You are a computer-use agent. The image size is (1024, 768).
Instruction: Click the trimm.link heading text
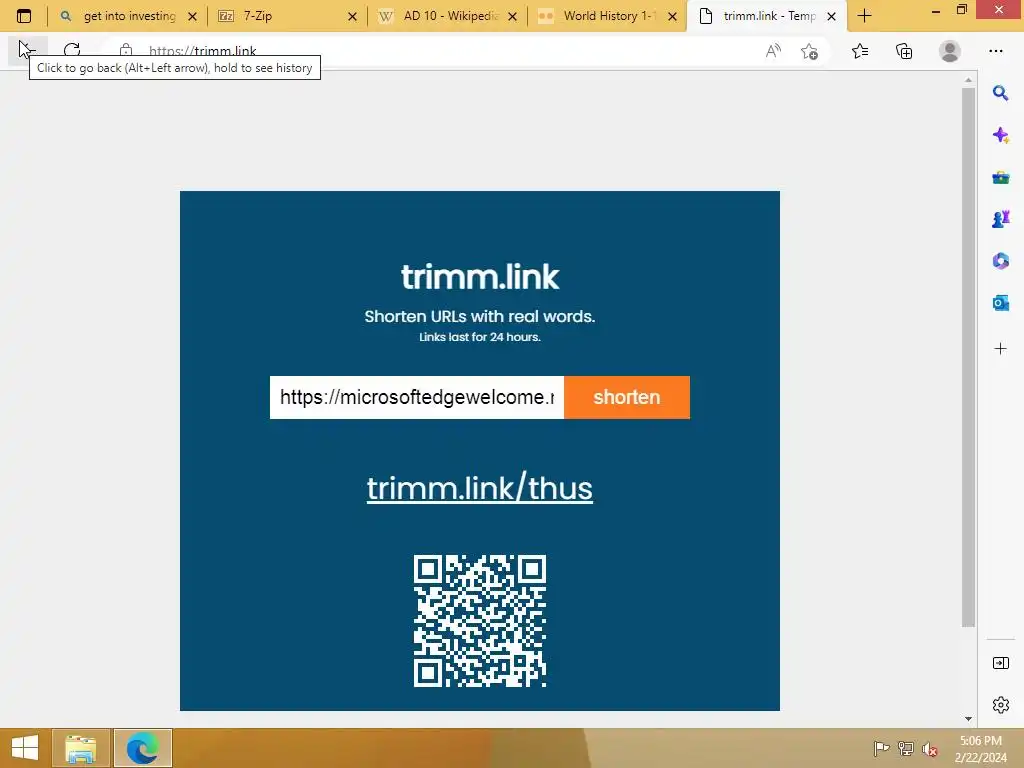(479, 277)
